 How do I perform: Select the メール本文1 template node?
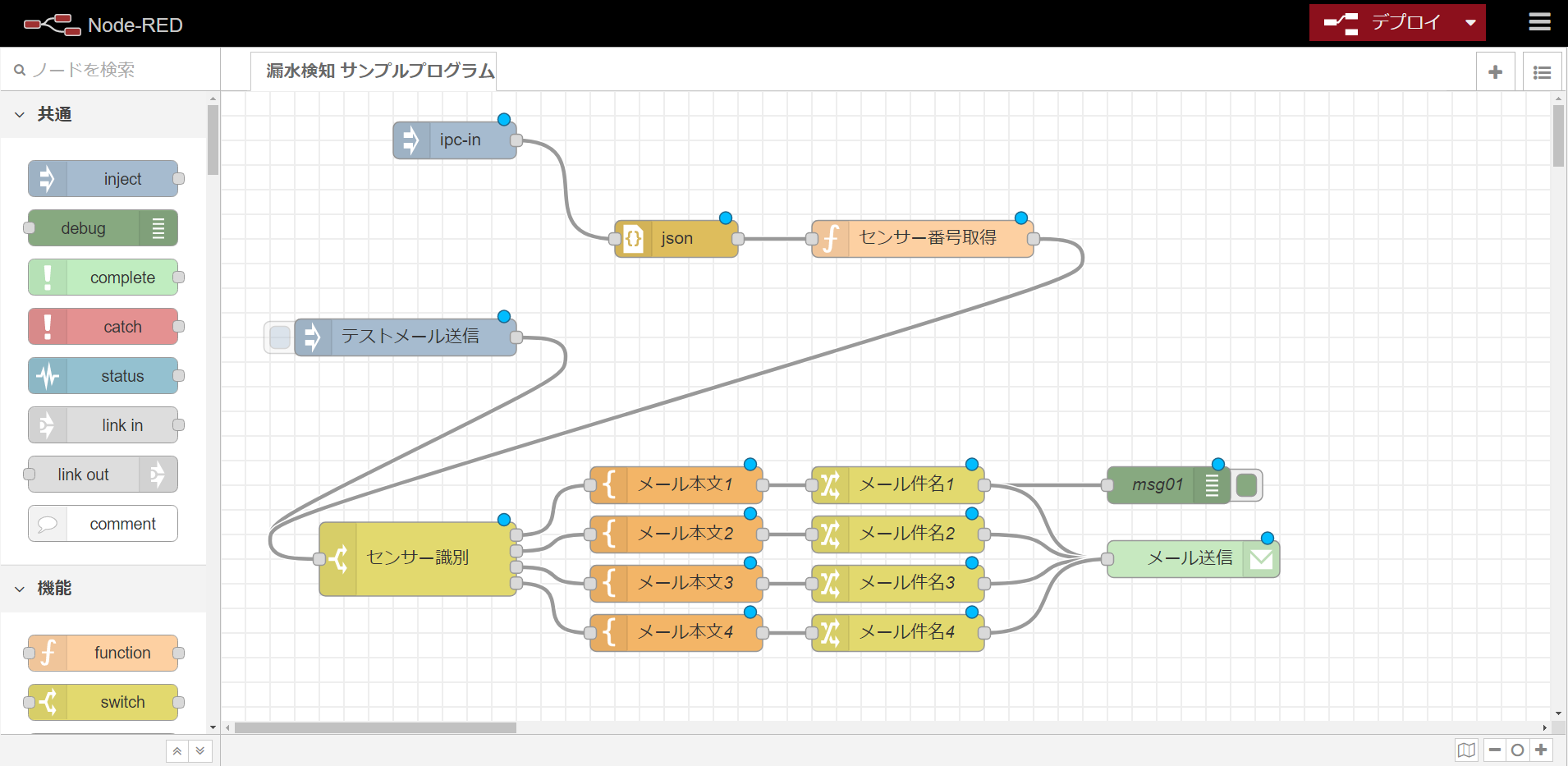coord(676,485)
